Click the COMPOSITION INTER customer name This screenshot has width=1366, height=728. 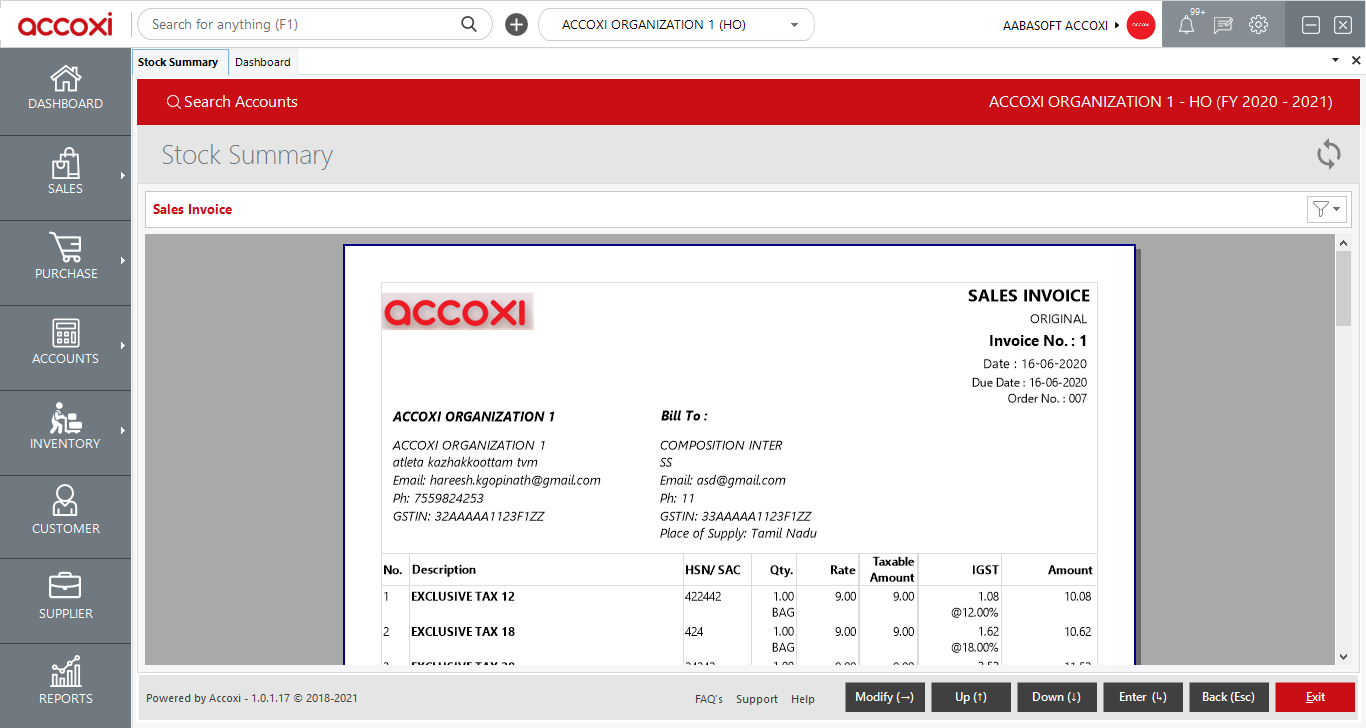721,445
